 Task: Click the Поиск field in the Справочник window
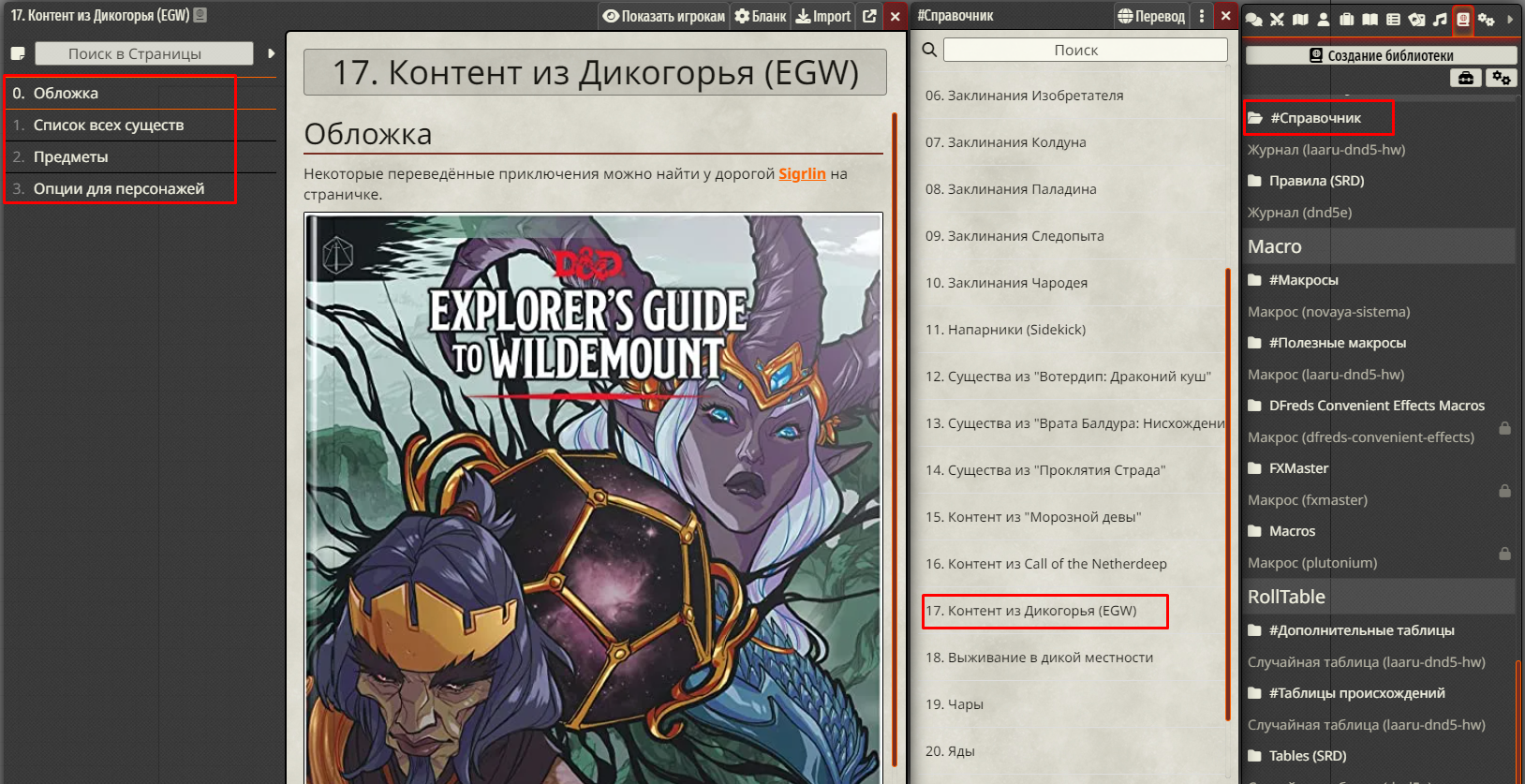point(1085,50)
